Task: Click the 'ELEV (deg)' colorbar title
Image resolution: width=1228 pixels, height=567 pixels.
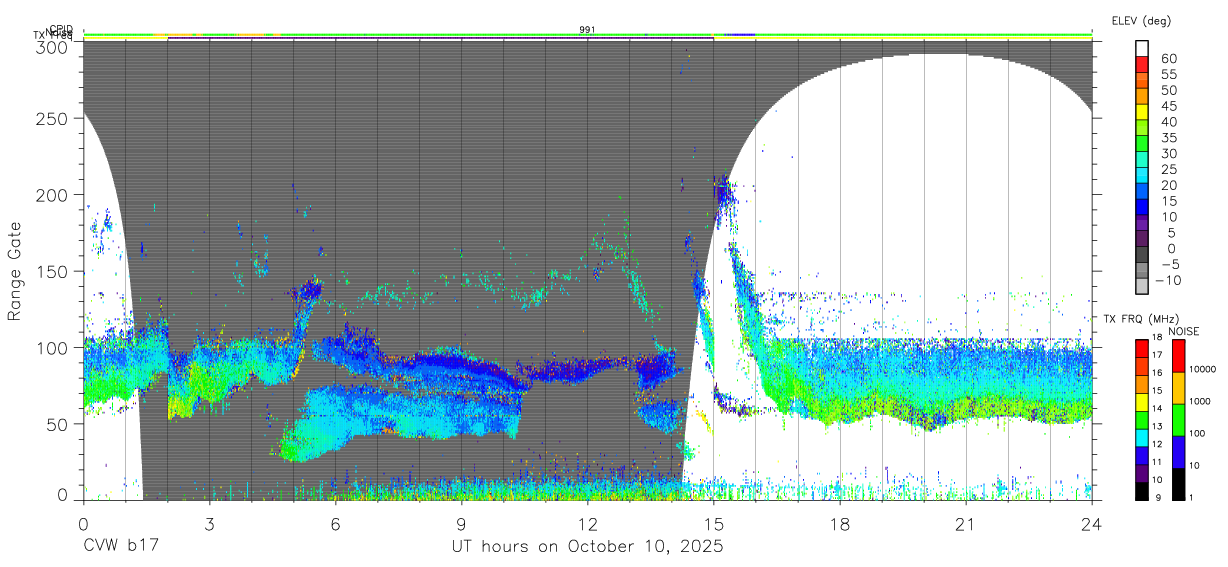Action: pyautogui.click(x=1141, y=21)
